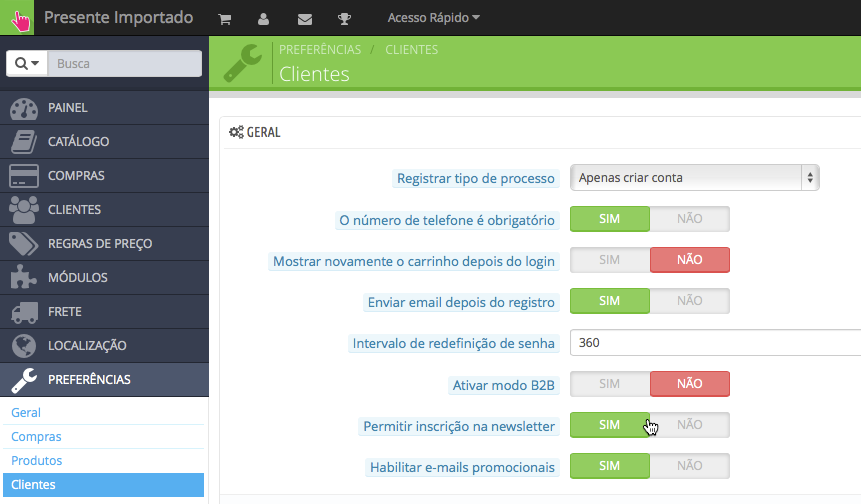Screen dimensions: 861x504
Task: Click the Catálogo book icon
Action: pyautogui.click(x=24, y=142)
